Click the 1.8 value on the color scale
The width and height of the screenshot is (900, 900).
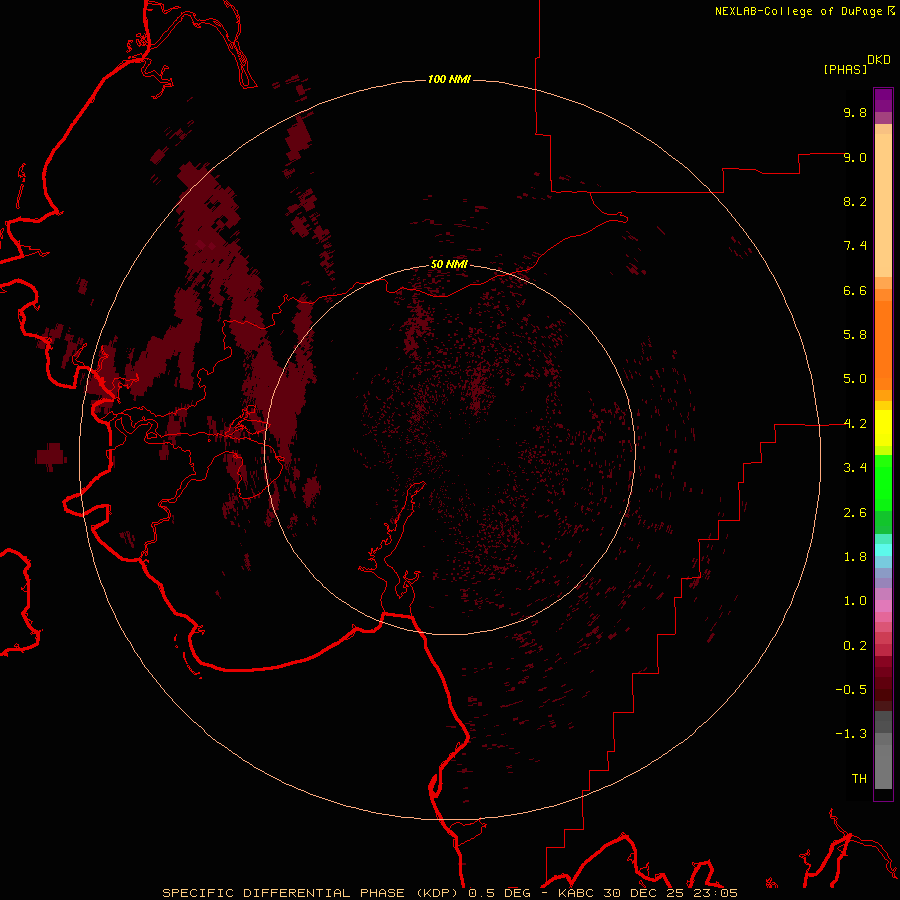tap(855, 557)
